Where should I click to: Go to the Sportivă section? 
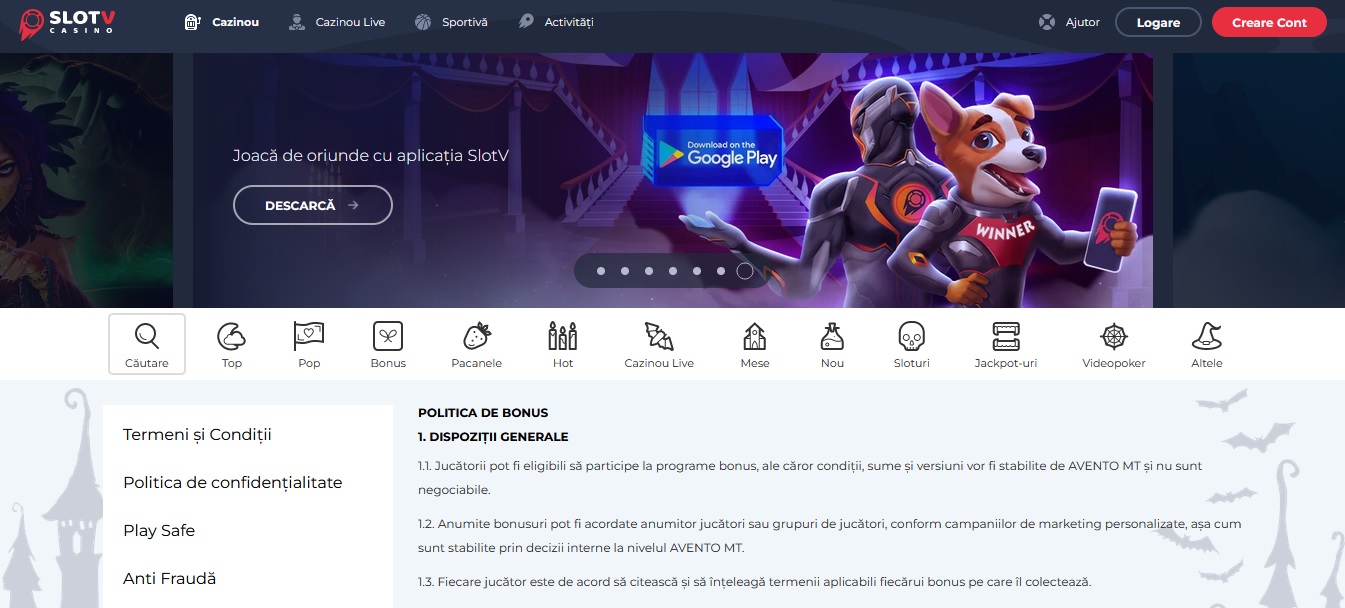(x=451, y=22)
